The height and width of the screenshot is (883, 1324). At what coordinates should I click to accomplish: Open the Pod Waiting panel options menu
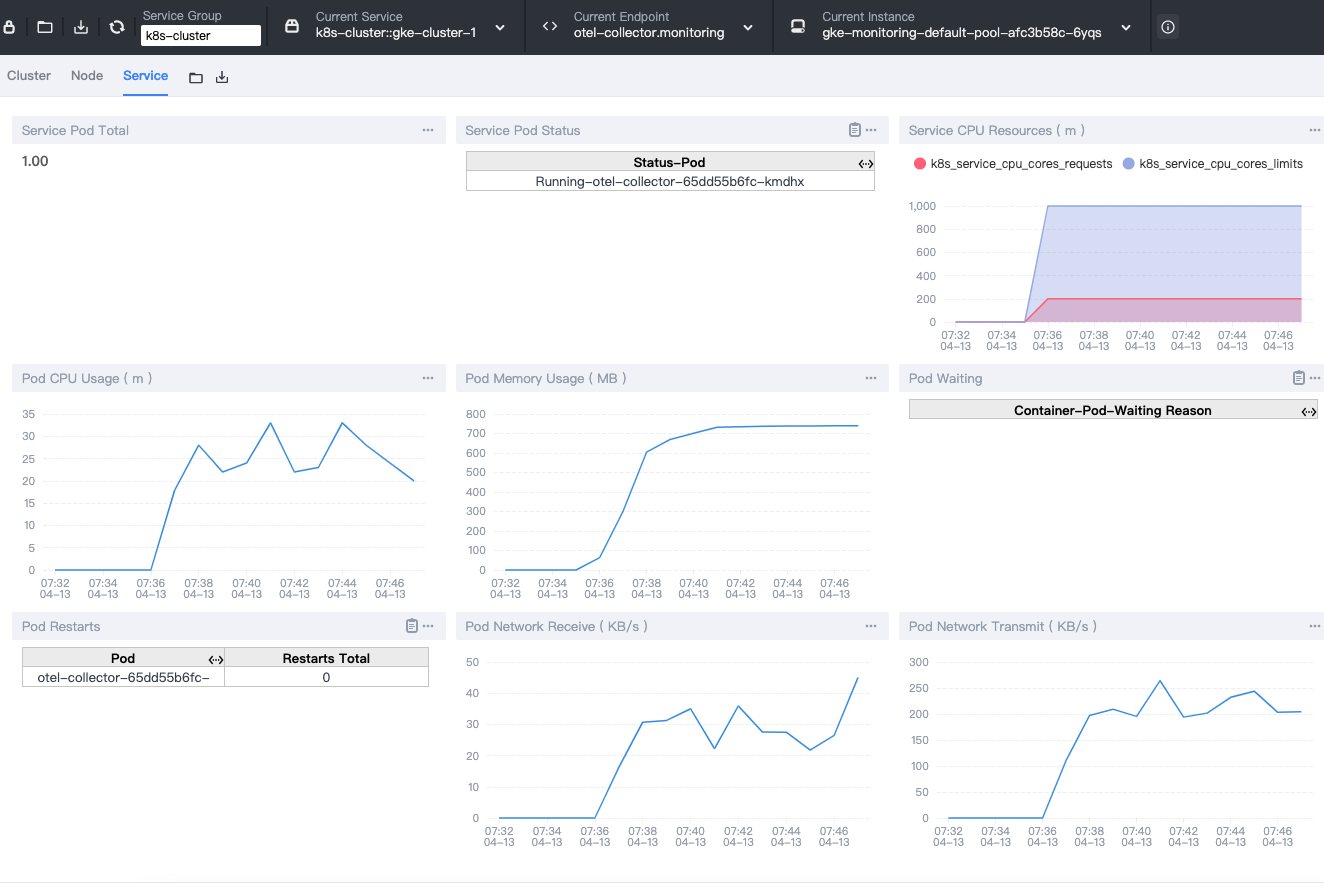coord(1315,378)
